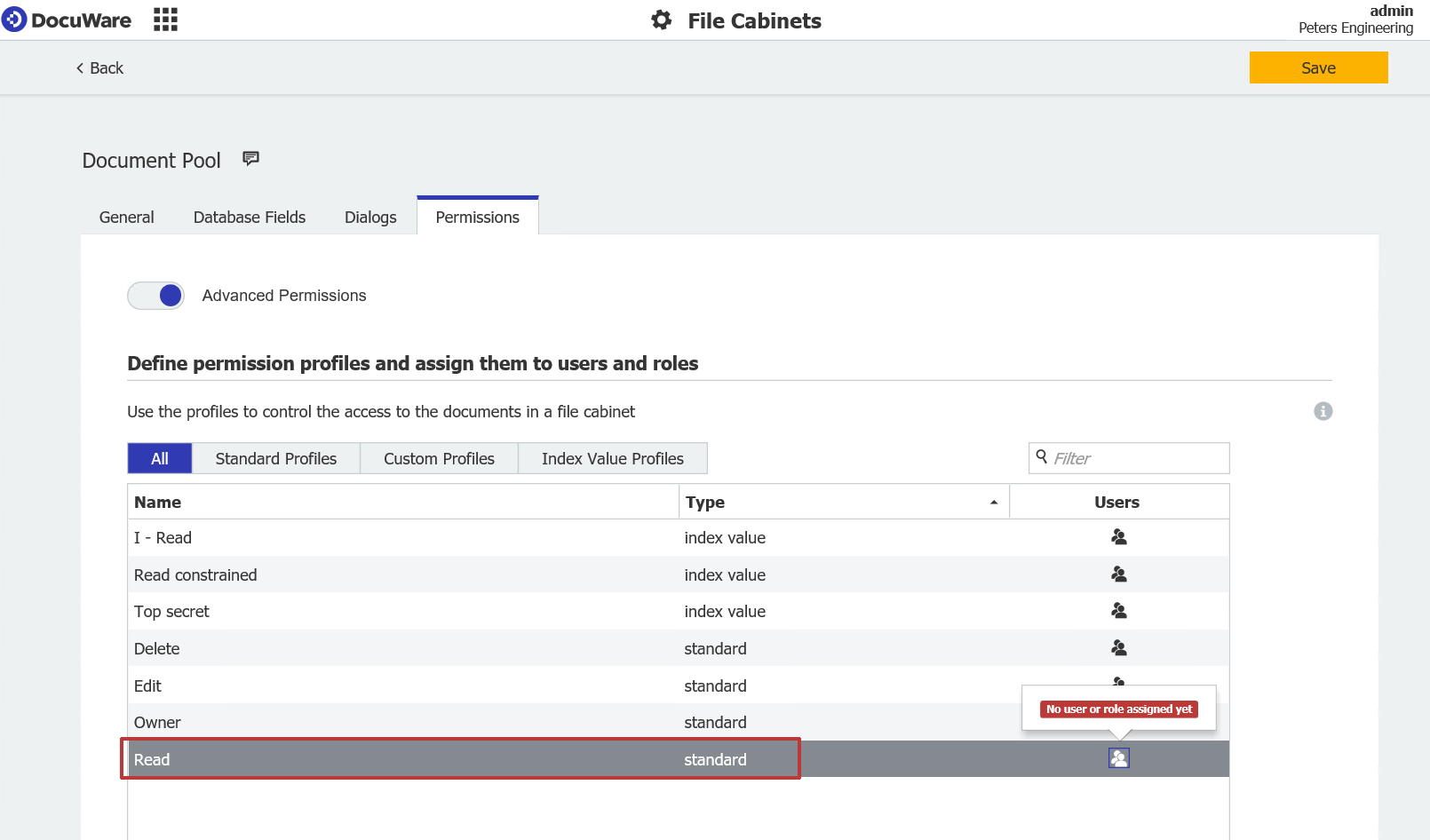Click the DocuWare logo
Image resolution: width=1430 pixels, height=840 pixels.
pyautogui.click(x=67, y=20)
